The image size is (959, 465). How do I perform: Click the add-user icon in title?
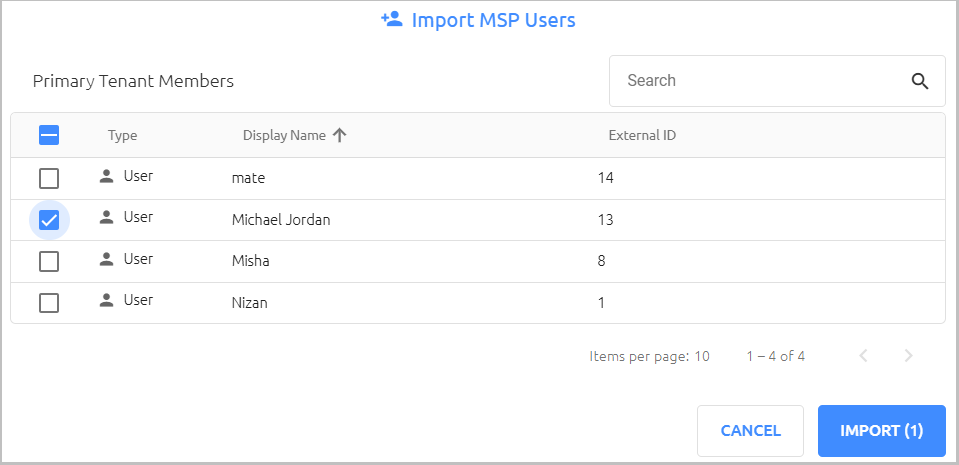[391, 20]
